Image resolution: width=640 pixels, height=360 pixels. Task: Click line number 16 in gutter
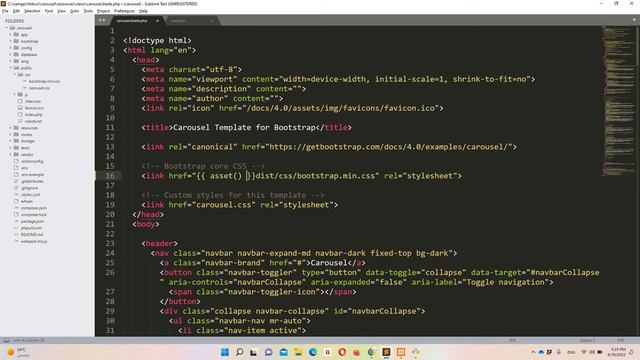coord(110,176)
